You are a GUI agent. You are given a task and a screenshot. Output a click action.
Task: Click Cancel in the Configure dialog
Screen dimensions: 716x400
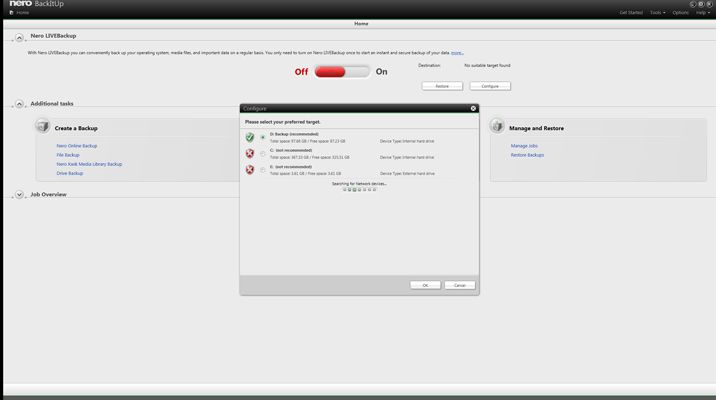(x=460, y=285)
